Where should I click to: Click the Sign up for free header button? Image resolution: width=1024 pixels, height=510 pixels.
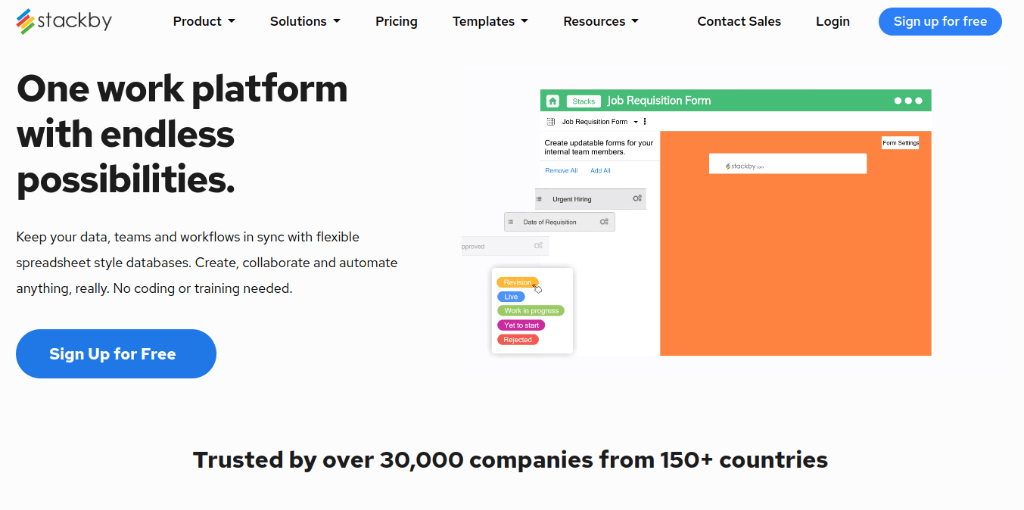940,22
